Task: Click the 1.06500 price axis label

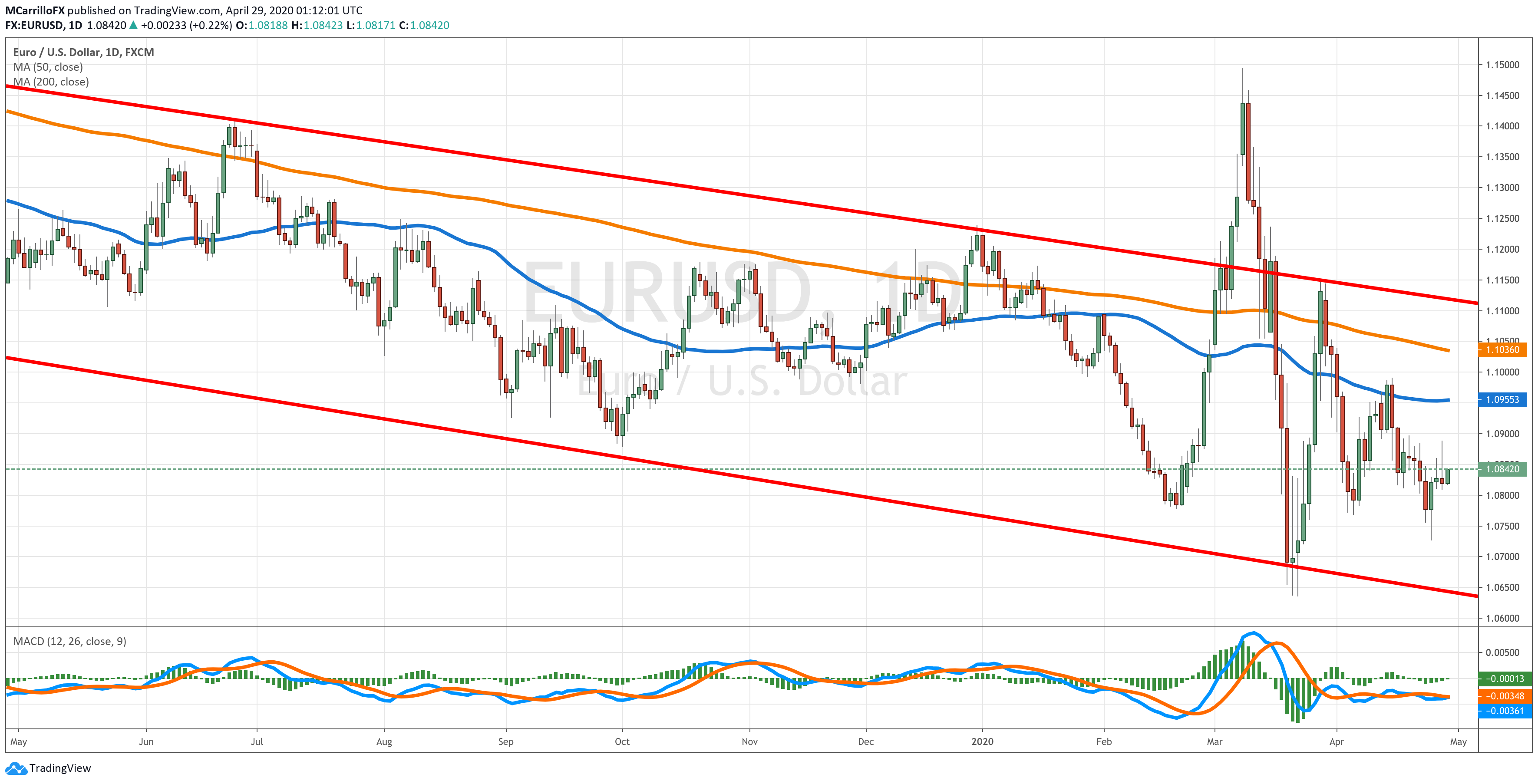Action: click(x=1503, y=587)
